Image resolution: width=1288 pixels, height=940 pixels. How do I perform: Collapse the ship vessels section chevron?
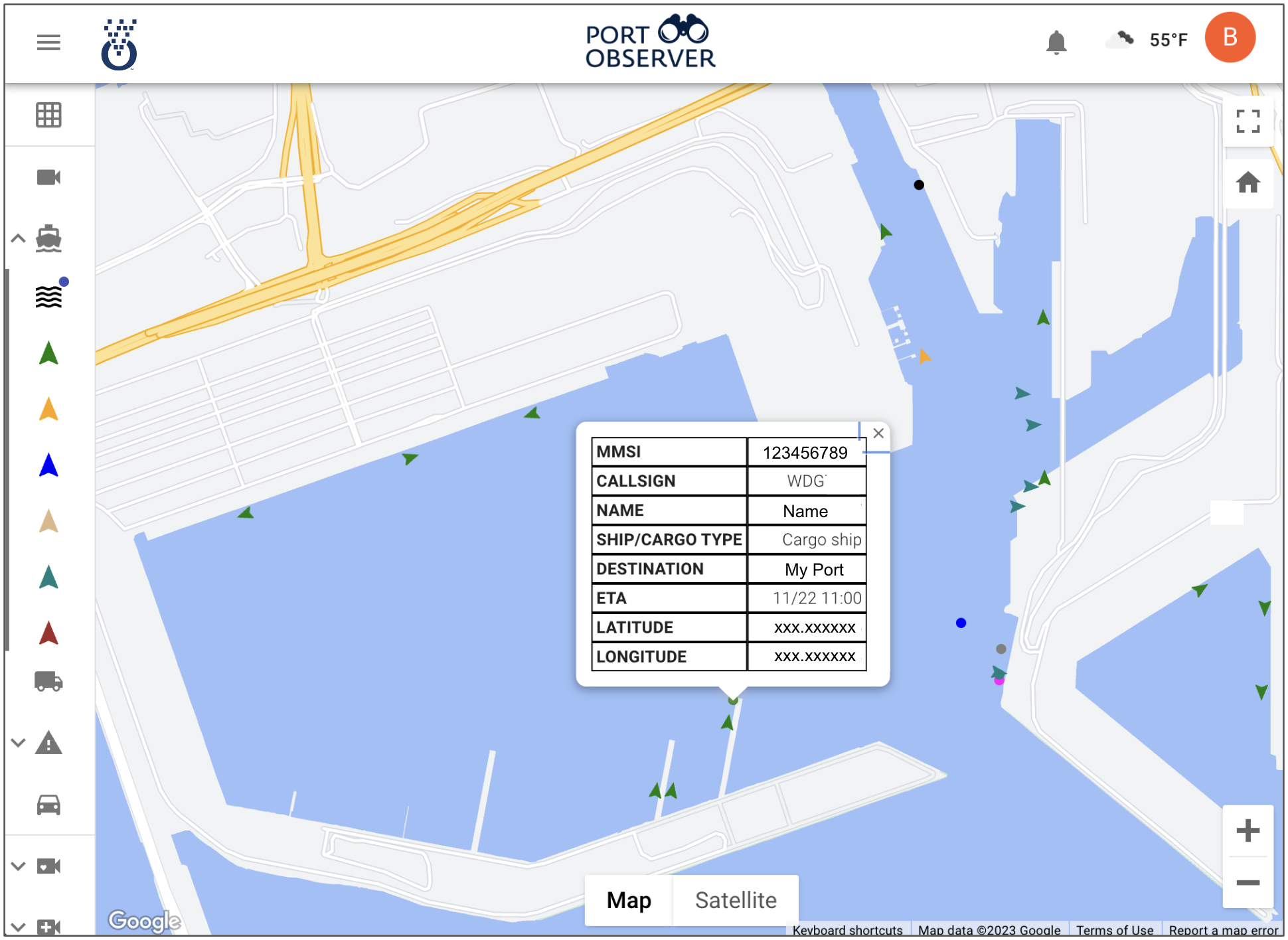(x=19, y=238)
